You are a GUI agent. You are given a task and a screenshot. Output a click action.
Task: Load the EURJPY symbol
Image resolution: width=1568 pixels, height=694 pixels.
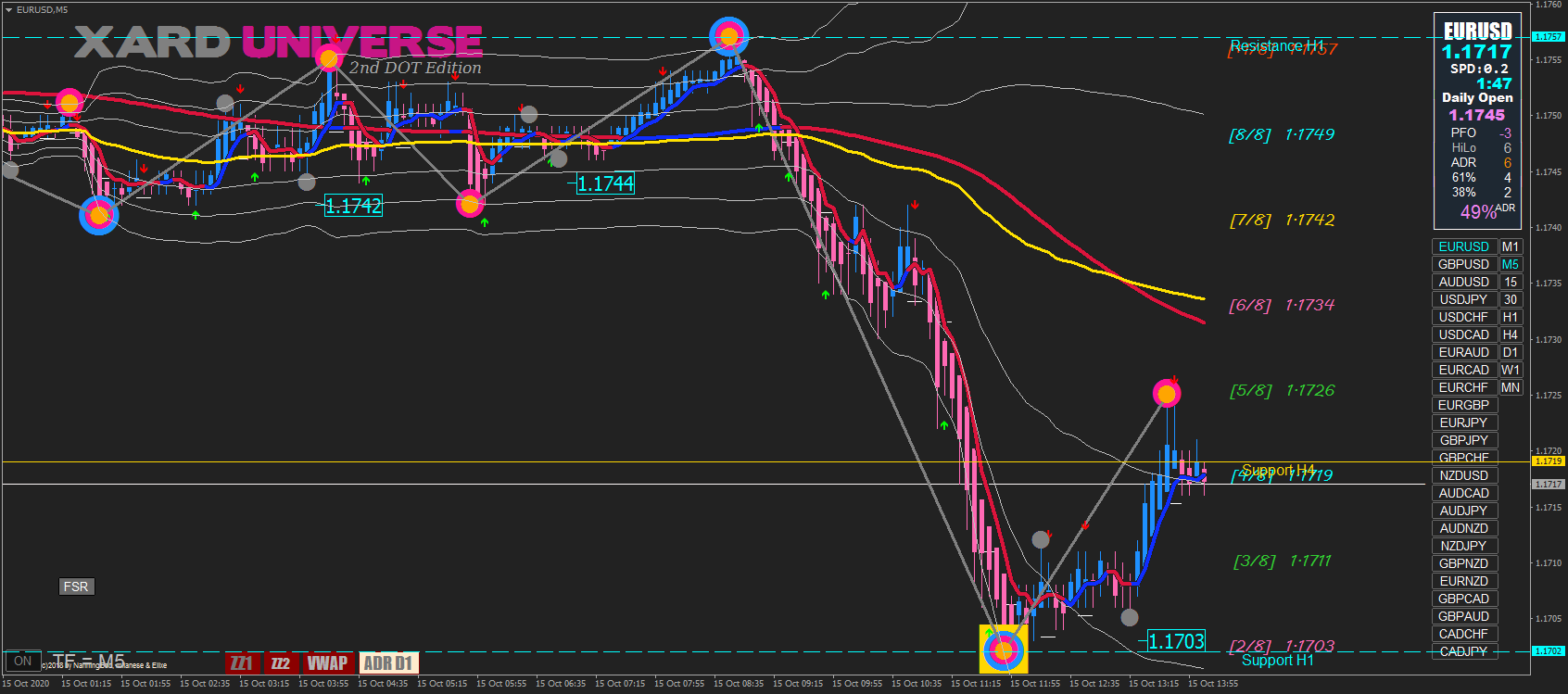coord(1464,423)
